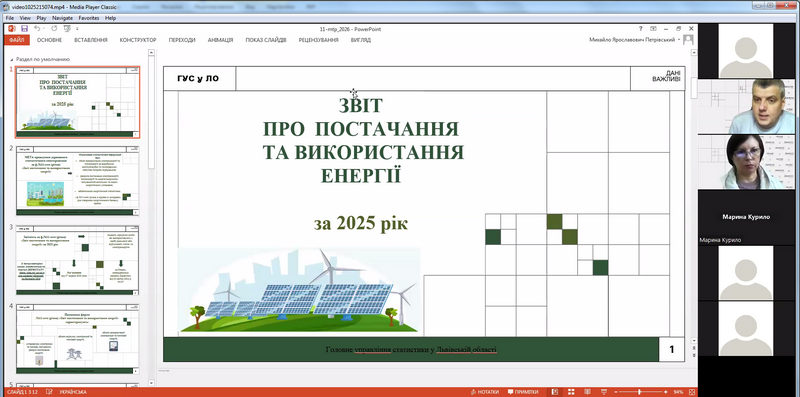Open the АНІМАЦІЯ ribbon tab
Viewport: 800px width, 397px height.
[x=220, y=40]
